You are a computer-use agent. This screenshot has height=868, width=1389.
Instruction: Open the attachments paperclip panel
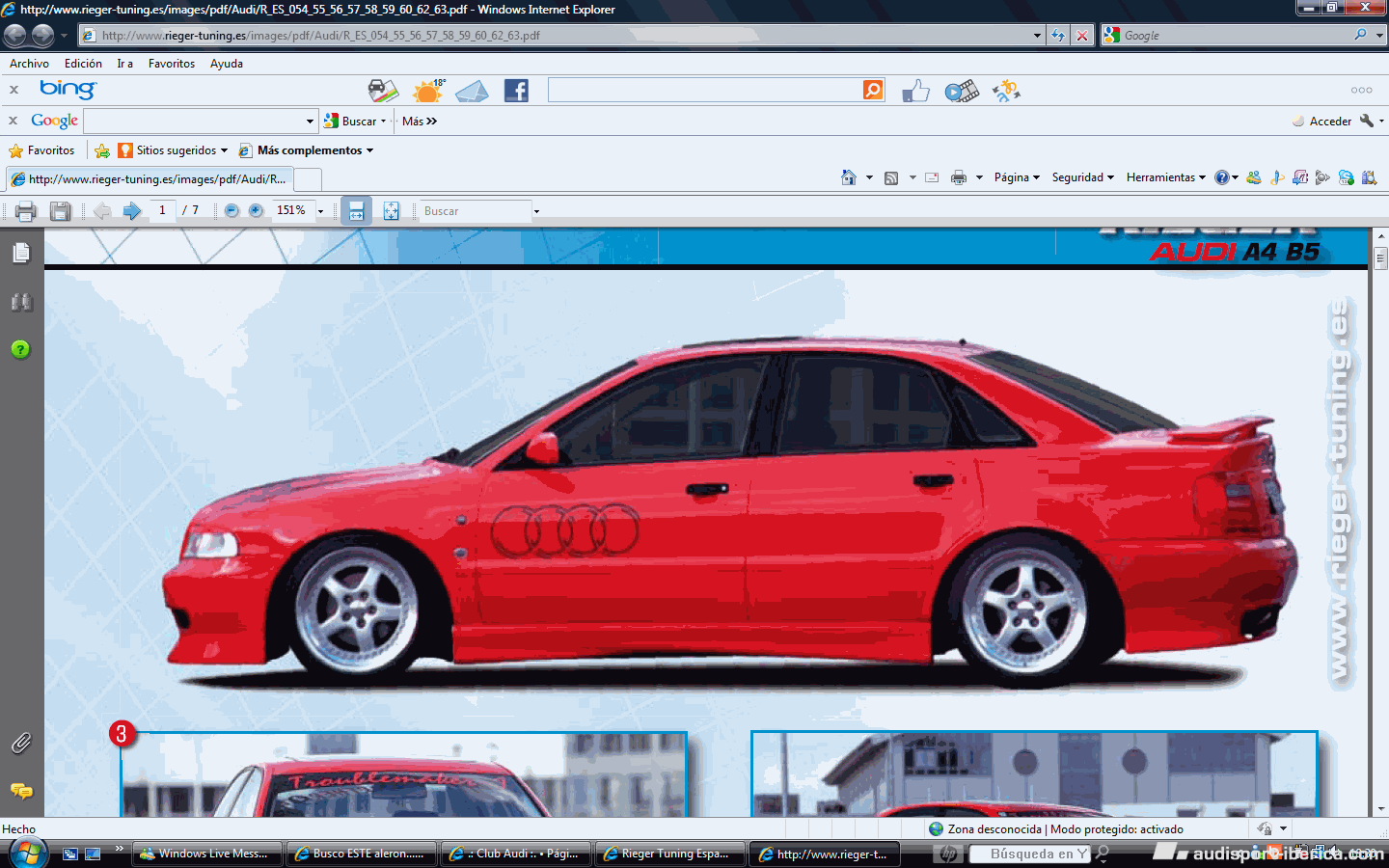point(21,743)
